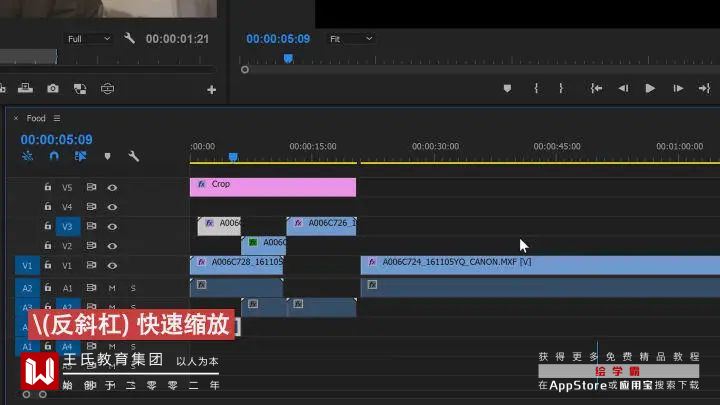
Task: Open the Full playback resolution dropdown
Action: click(x=89, y=39)
